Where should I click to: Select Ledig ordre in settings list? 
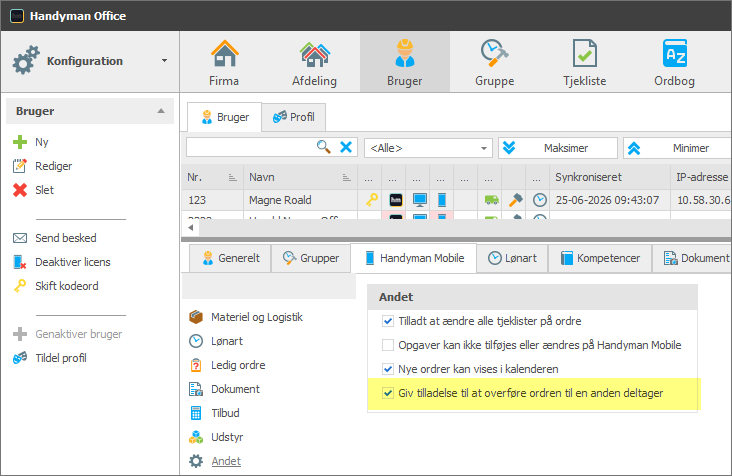point(227,365)
